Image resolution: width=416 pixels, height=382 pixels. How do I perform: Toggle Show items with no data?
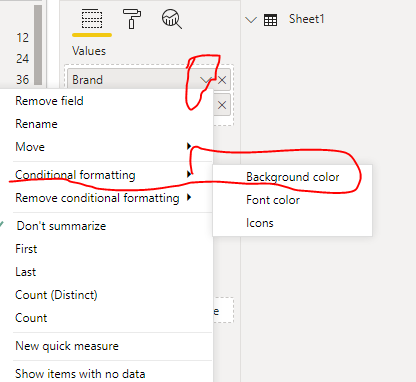tap(80, 374)
